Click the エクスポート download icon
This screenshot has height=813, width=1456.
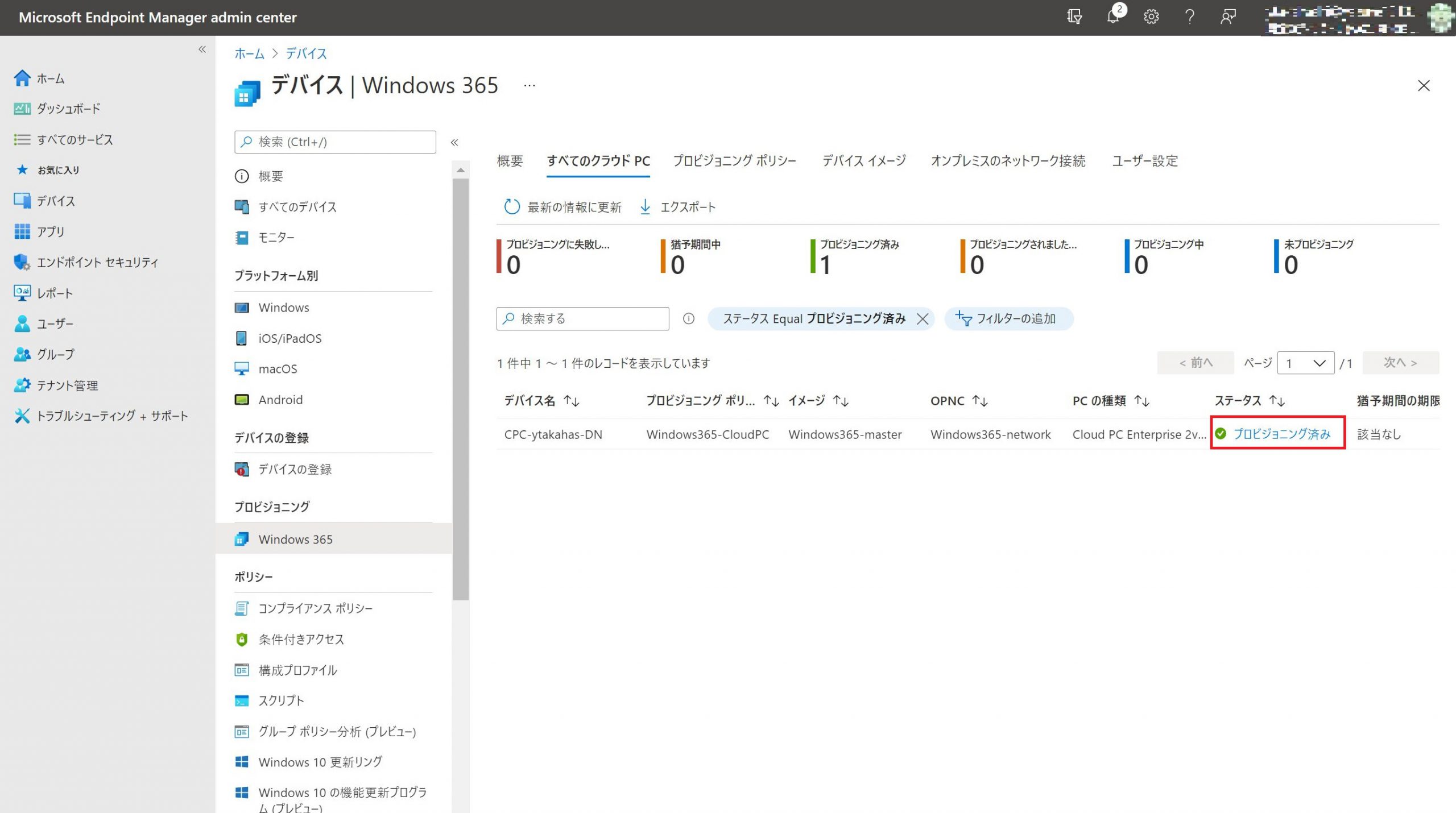pos(645,207)
